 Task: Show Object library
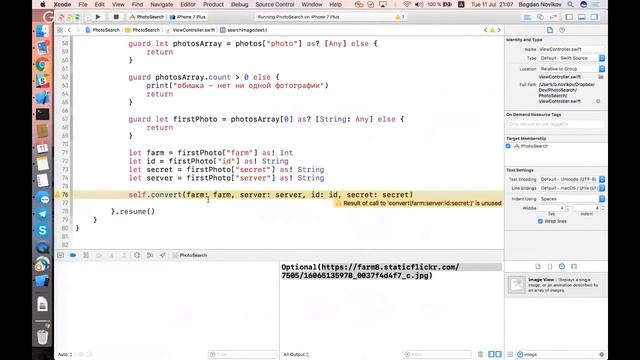click(562, 266)
